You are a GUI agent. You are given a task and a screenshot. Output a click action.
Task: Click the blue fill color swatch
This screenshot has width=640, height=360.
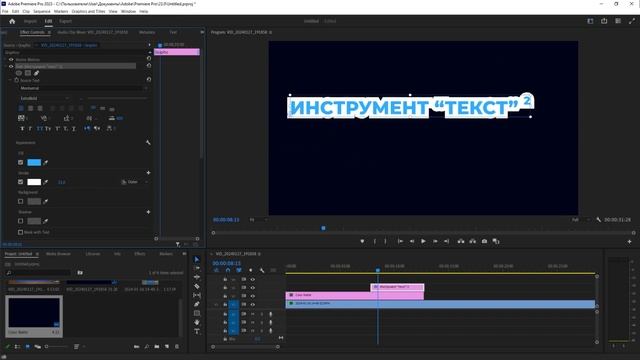point(34,162)
